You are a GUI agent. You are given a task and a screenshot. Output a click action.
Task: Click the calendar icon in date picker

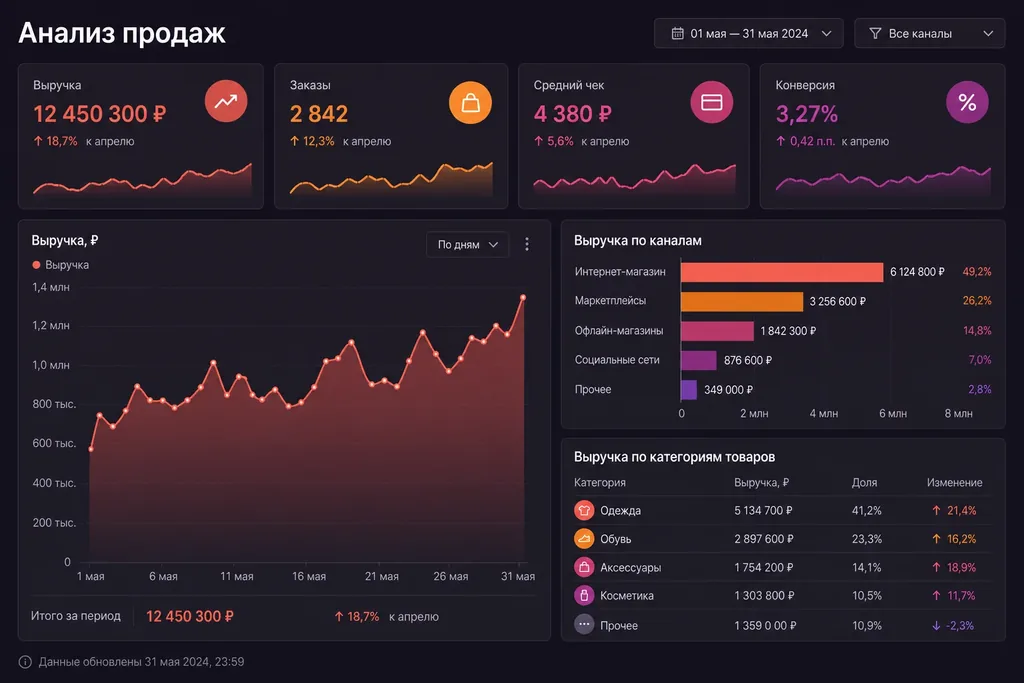tap(678, 33)
